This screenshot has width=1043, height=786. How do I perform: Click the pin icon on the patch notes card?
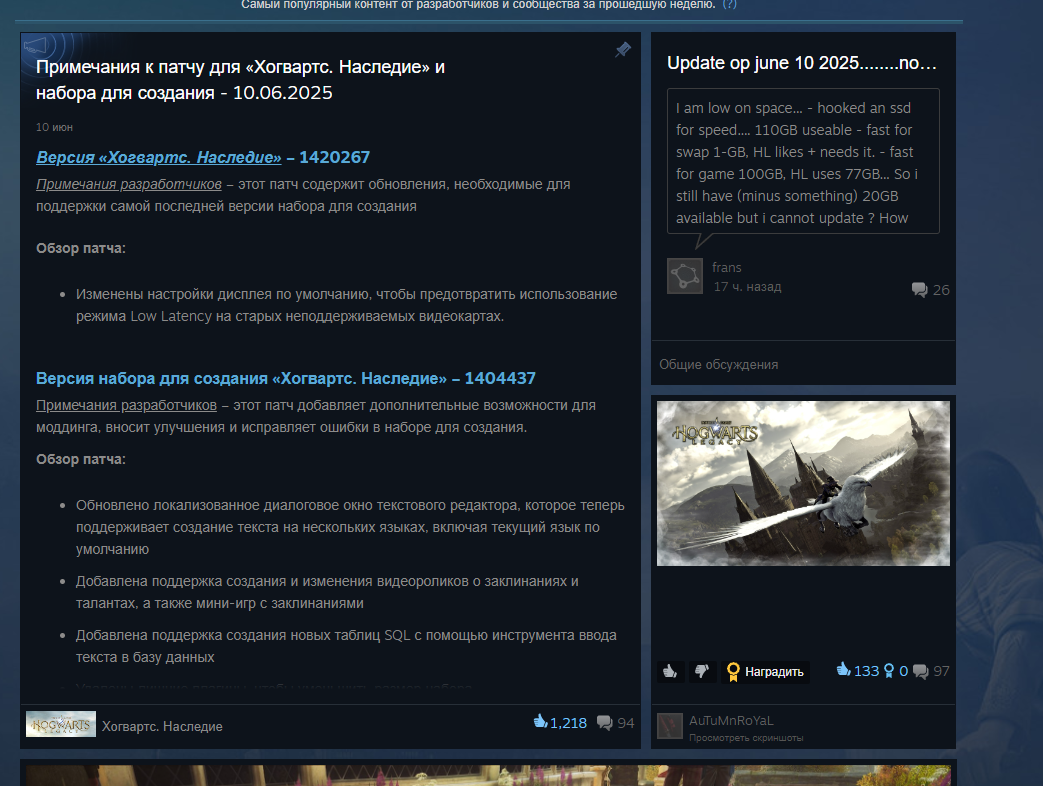tap(623, 50)
